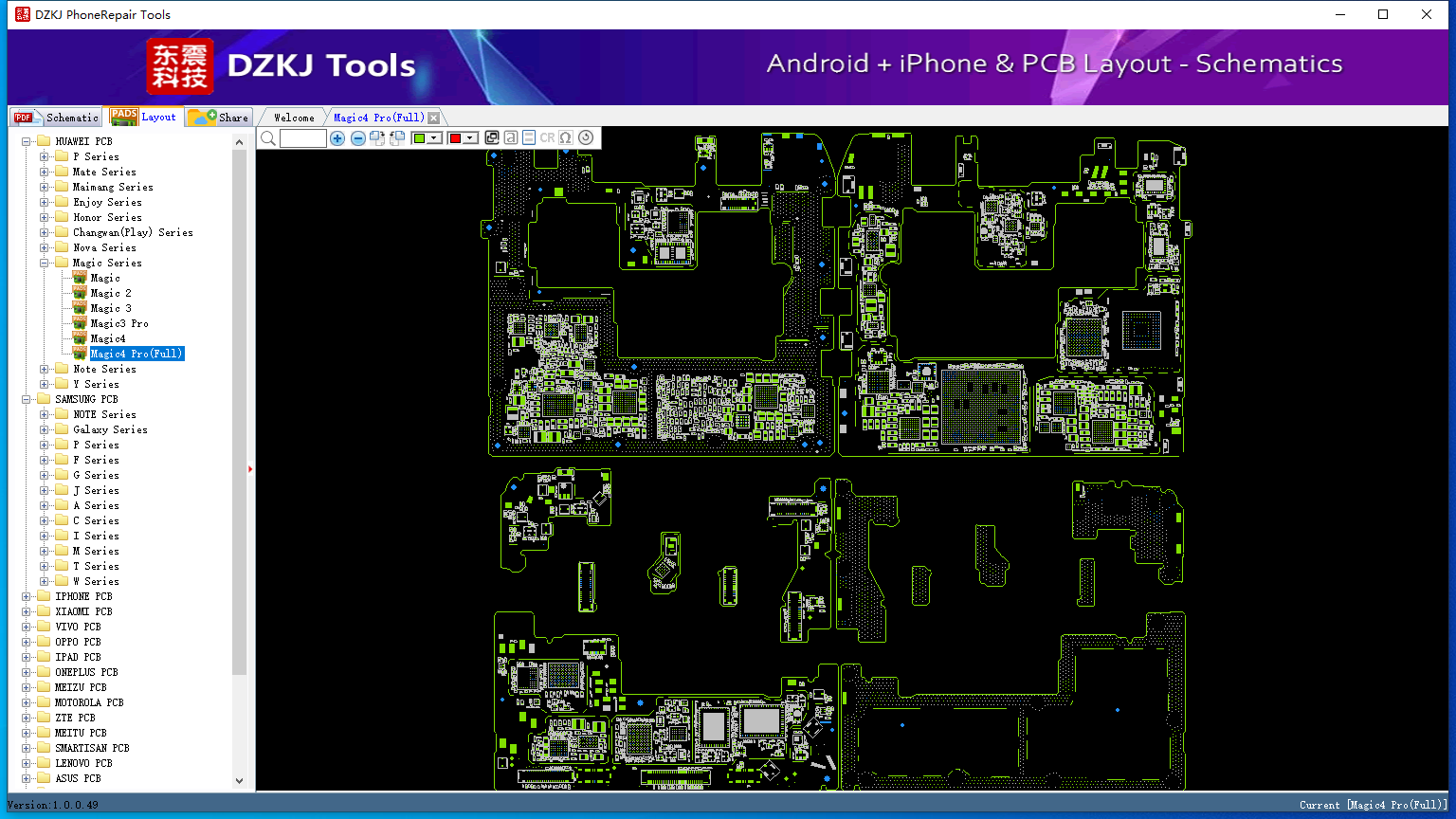
Task: Click the Version:1.0.0.49 status text
Action: point(53,805)
